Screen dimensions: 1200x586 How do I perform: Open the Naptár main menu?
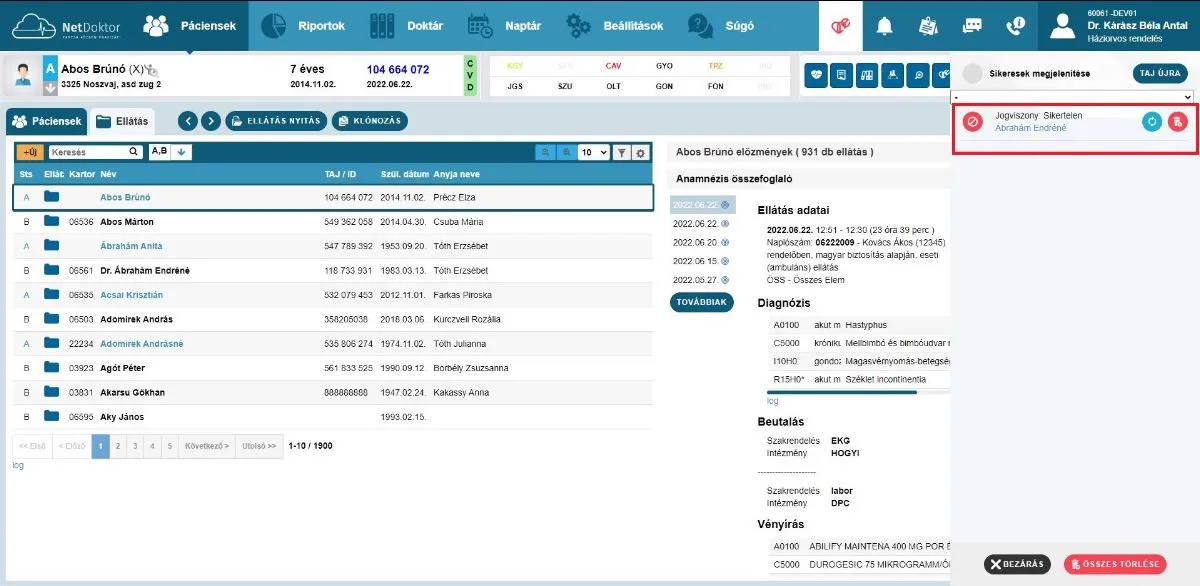(504, 26)
